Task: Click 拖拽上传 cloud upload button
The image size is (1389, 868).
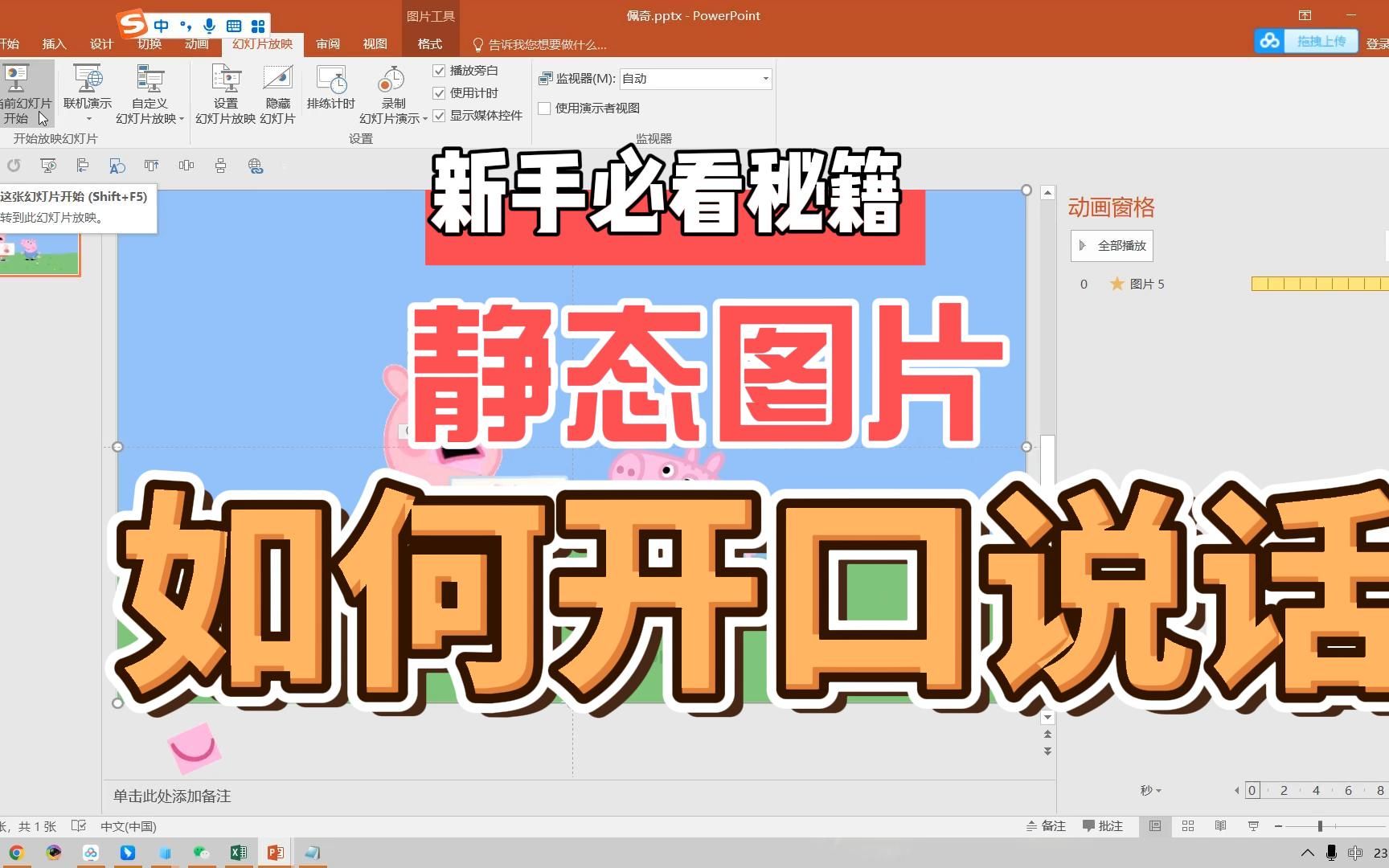Action: 1306,41
